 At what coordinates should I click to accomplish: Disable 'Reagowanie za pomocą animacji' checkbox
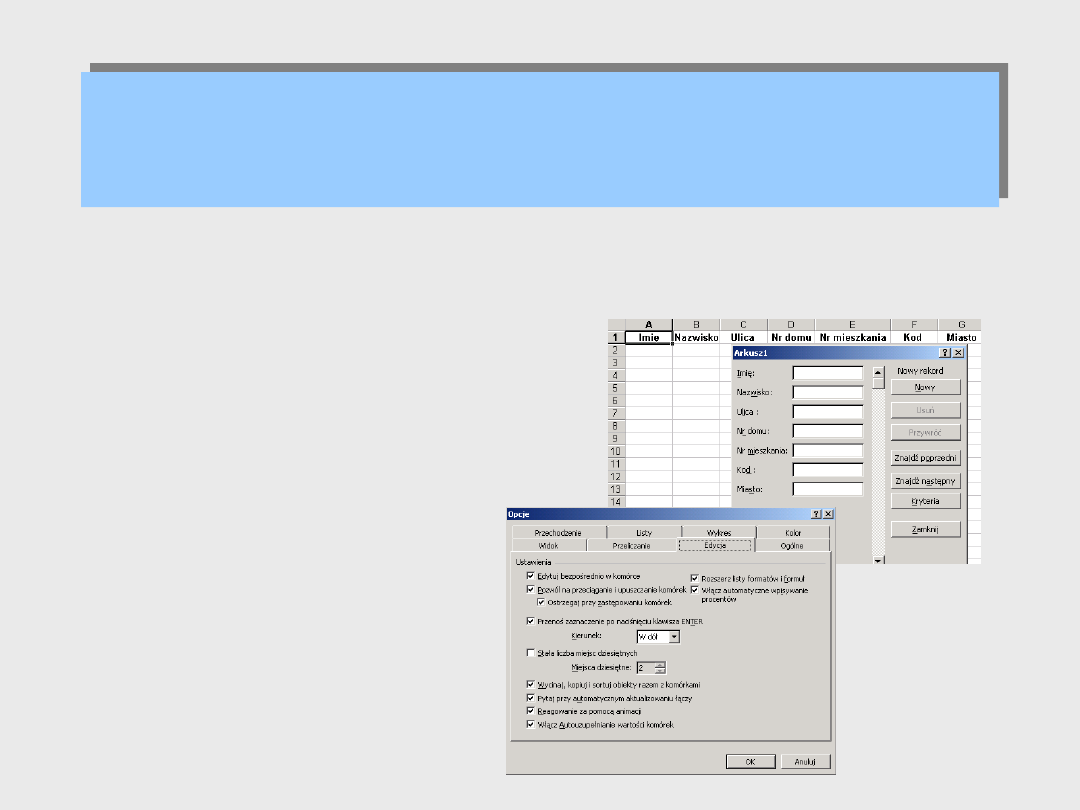530,711
